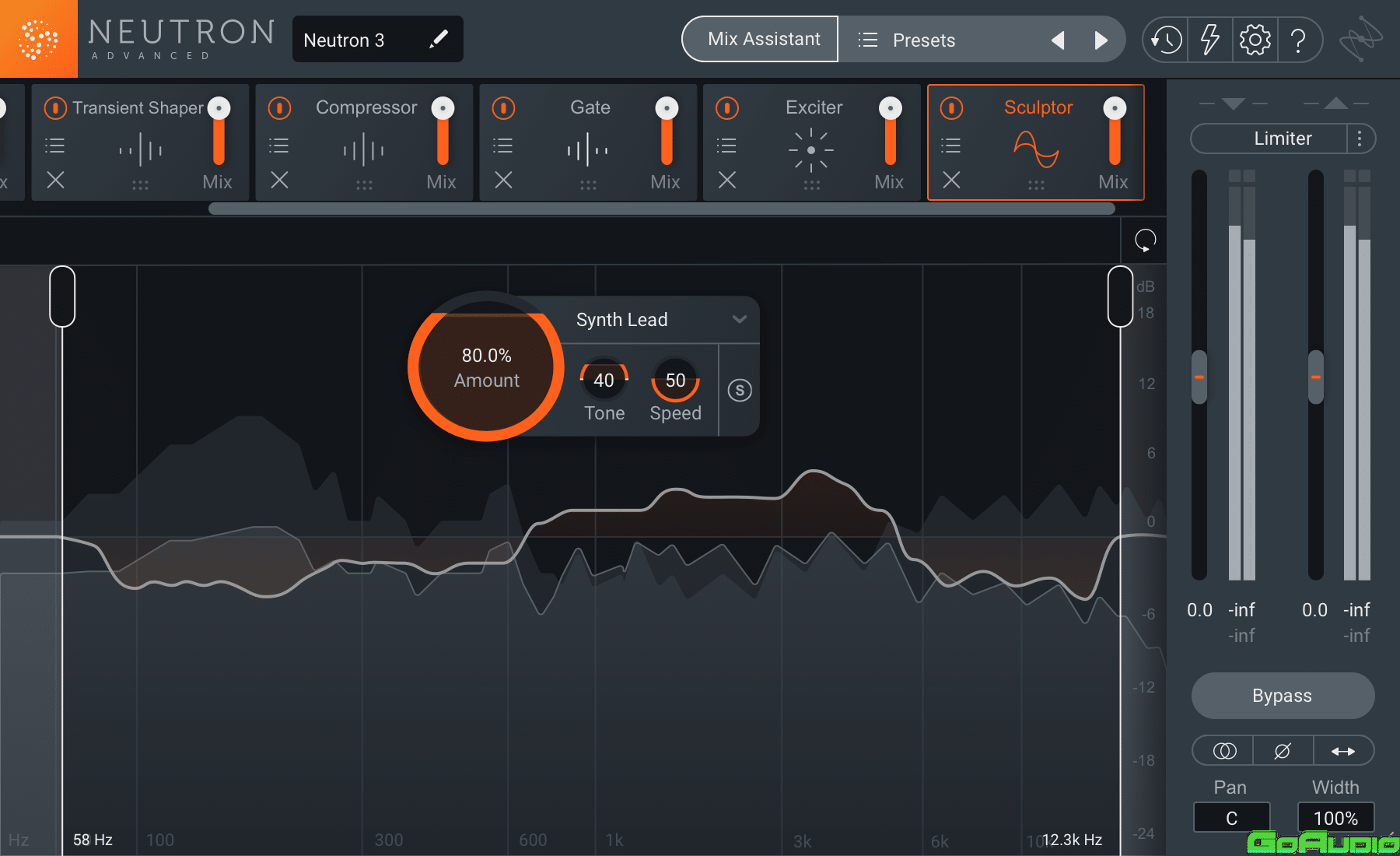This screenshot has width=1400, height=856.
Task: Go to next preset arrow
Action: click(1101, 40)
